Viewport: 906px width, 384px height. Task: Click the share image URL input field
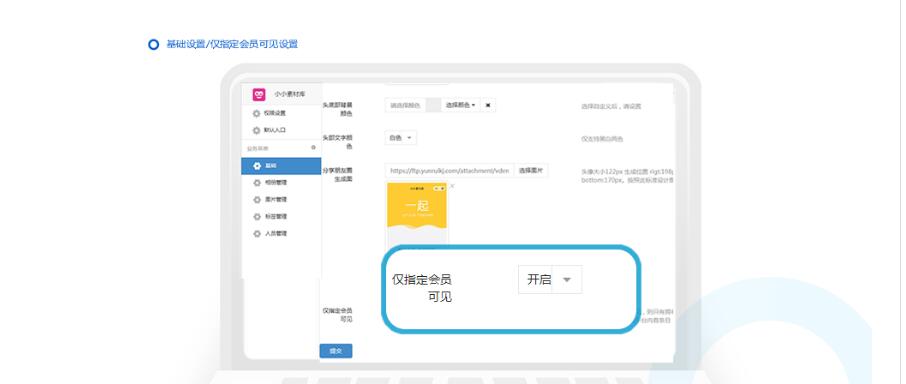click(449, 170)
